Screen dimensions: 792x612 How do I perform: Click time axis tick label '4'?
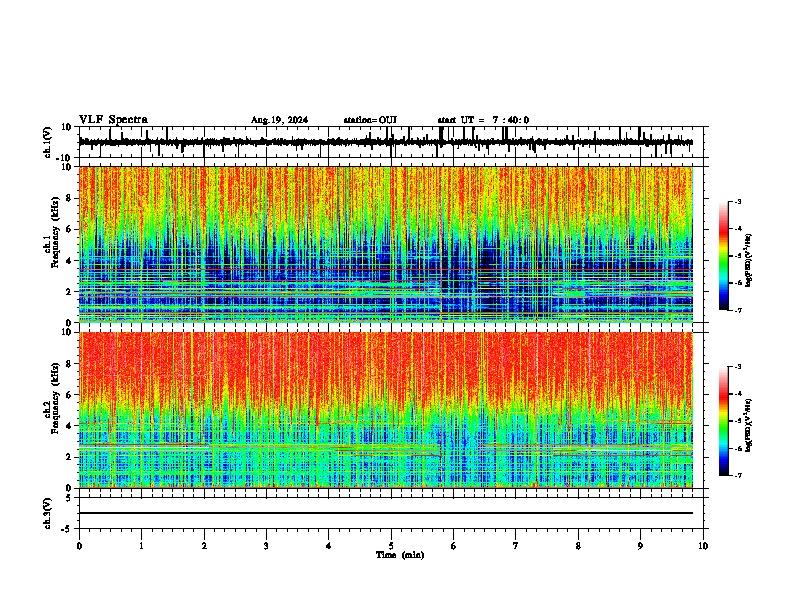click(x=328, y=546)
